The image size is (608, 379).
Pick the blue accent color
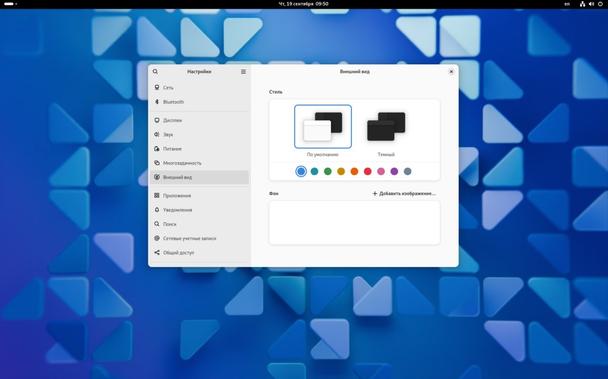click(301, 171)
